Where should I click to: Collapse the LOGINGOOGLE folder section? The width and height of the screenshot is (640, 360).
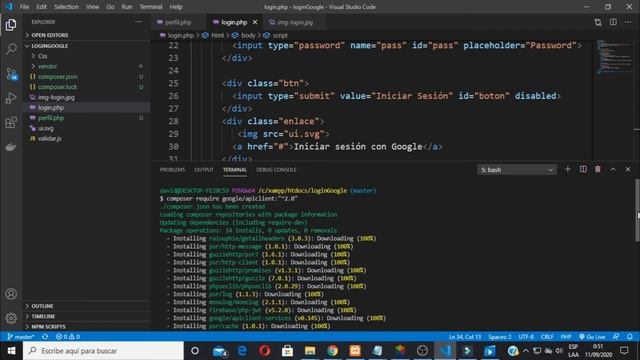tap(49, 46)
